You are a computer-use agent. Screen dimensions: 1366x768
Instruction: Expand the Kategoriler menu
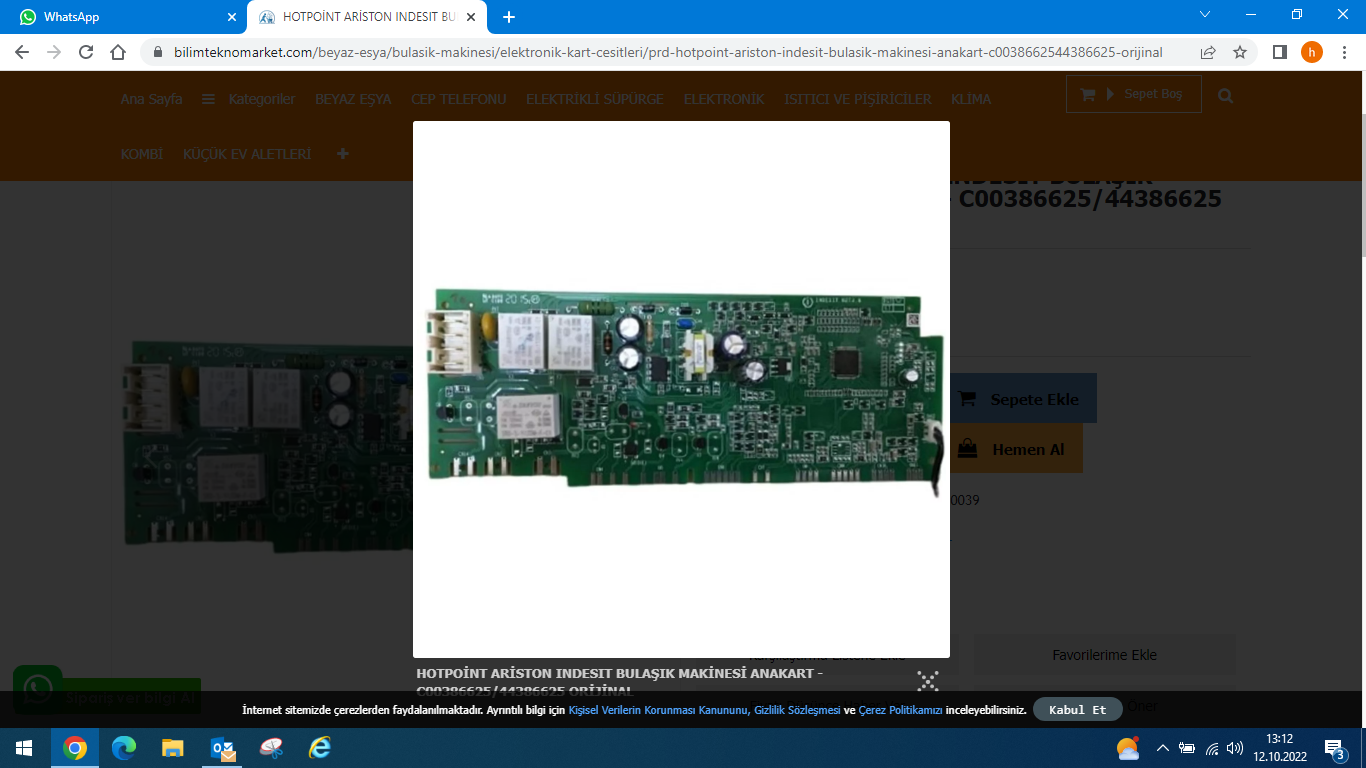pyautogui.click(x=248, y=99)
